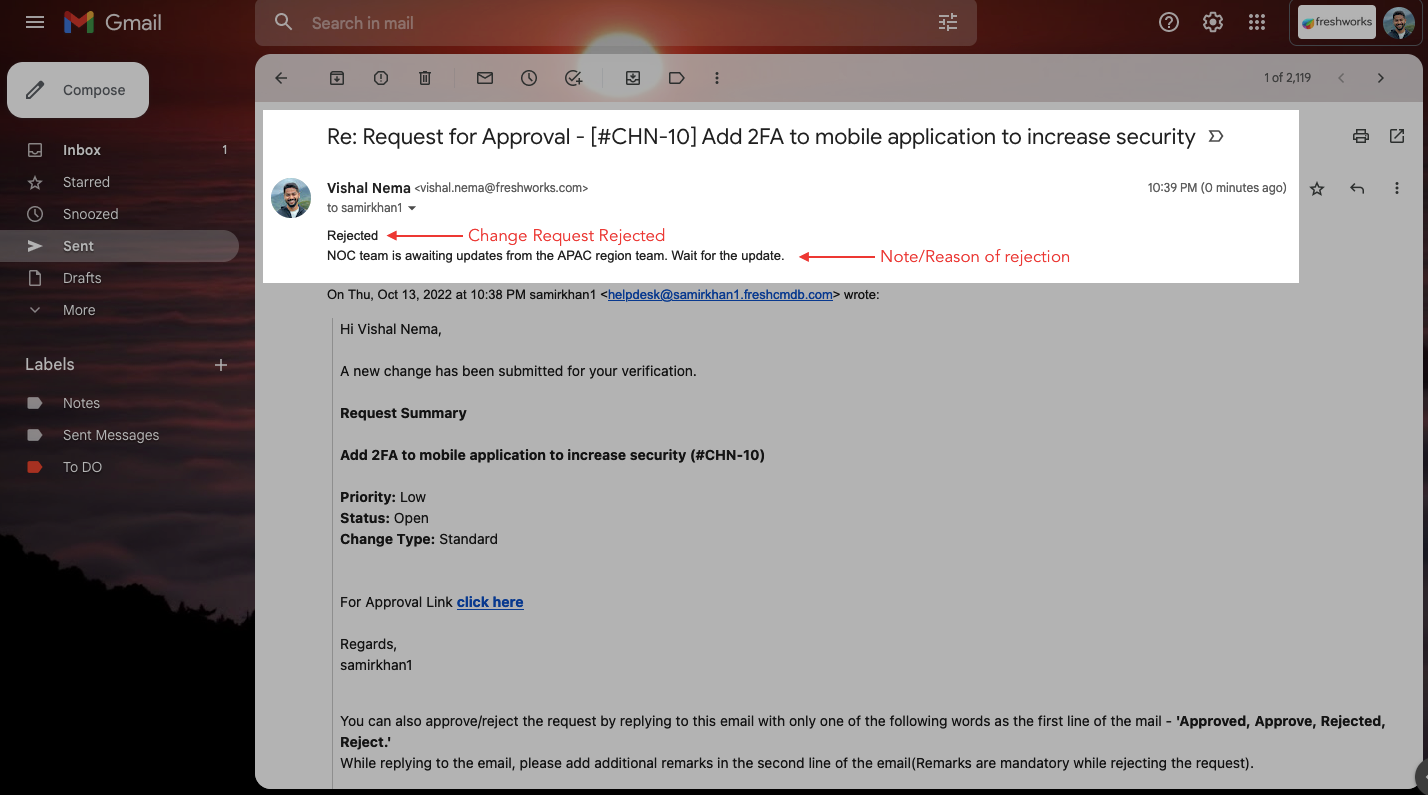1428x795 pixels.
Task: Mark the email as unread
Action: tap(484, 77)
